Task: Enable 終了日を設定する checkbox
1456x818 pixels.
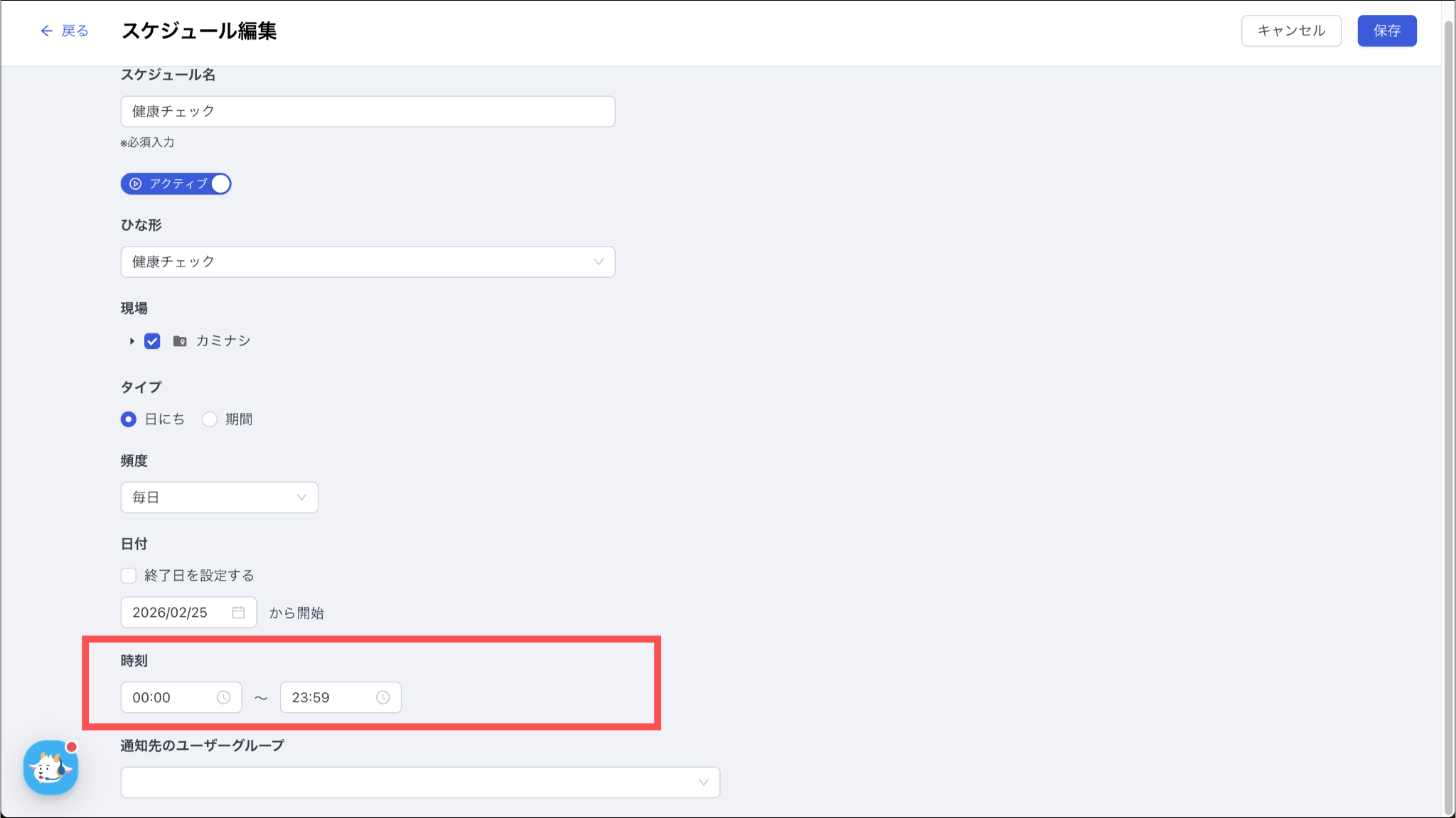Action: tap(129, 576)
